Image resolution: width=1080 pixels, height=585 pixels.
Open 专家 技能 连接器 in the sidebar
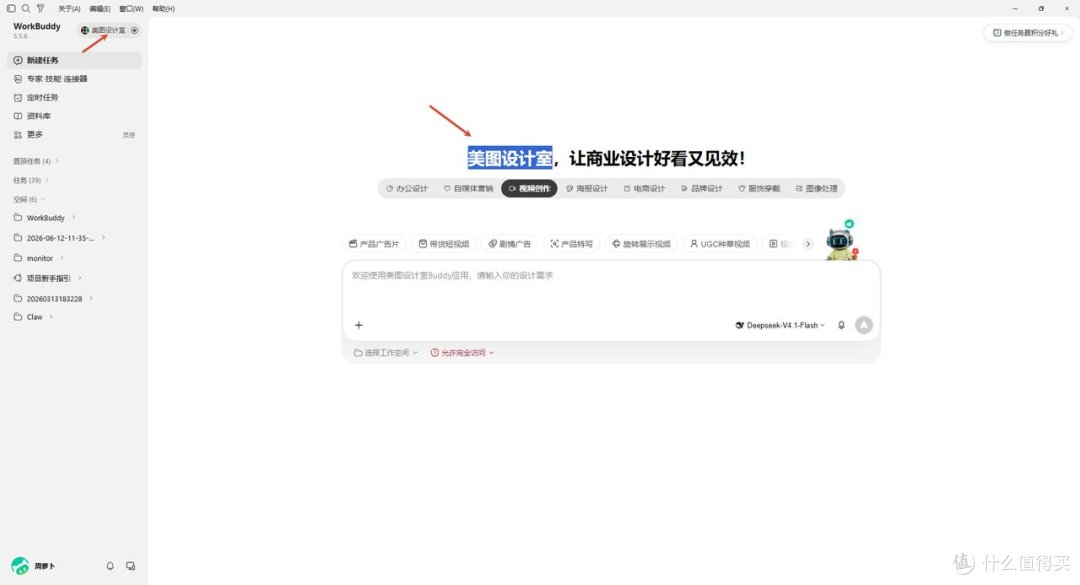coord(74,79)
